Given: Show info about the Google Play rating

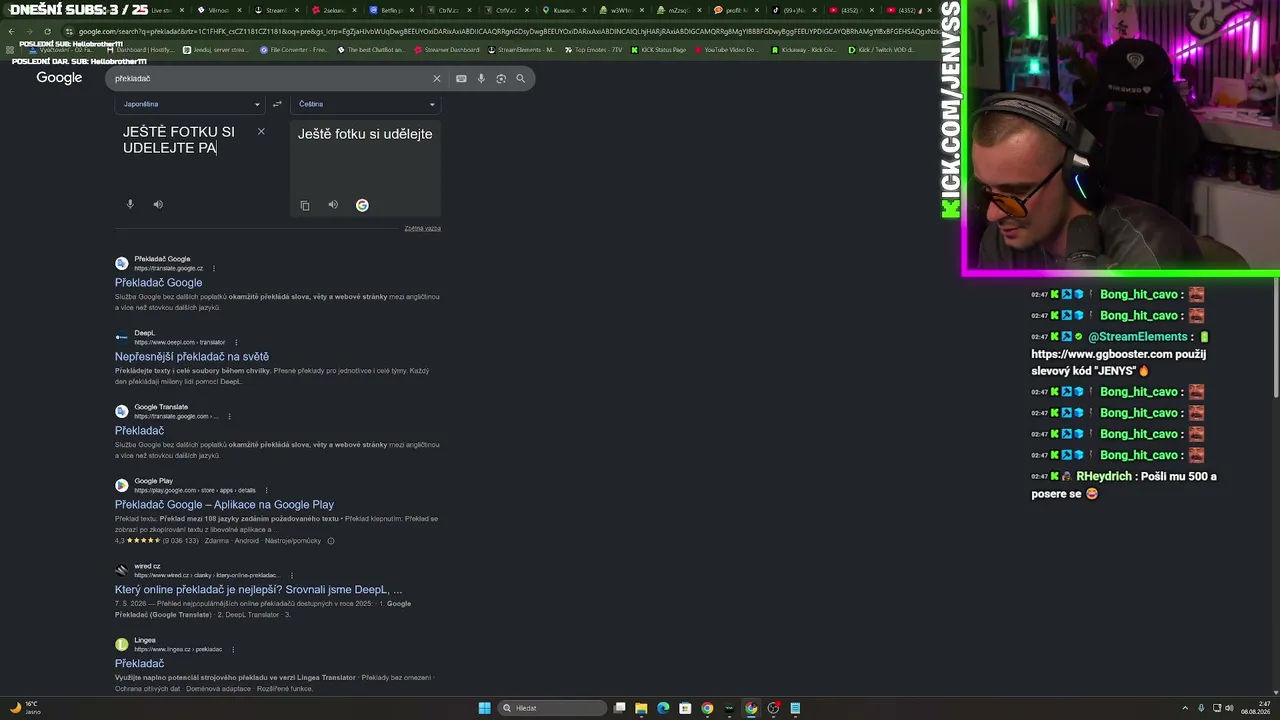Looking at the screenshot, I should (331, 541).
